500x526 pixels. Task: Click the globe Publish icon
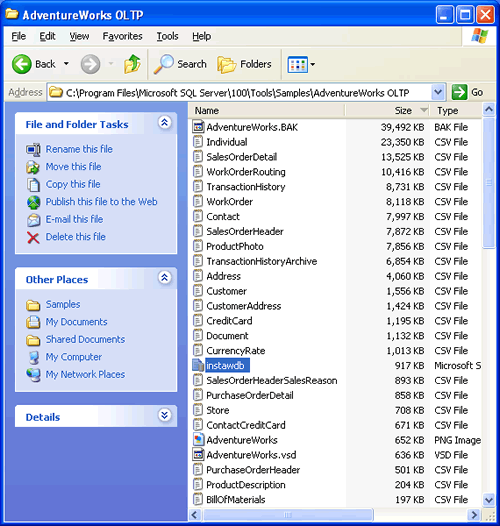(x=33, y=202)
